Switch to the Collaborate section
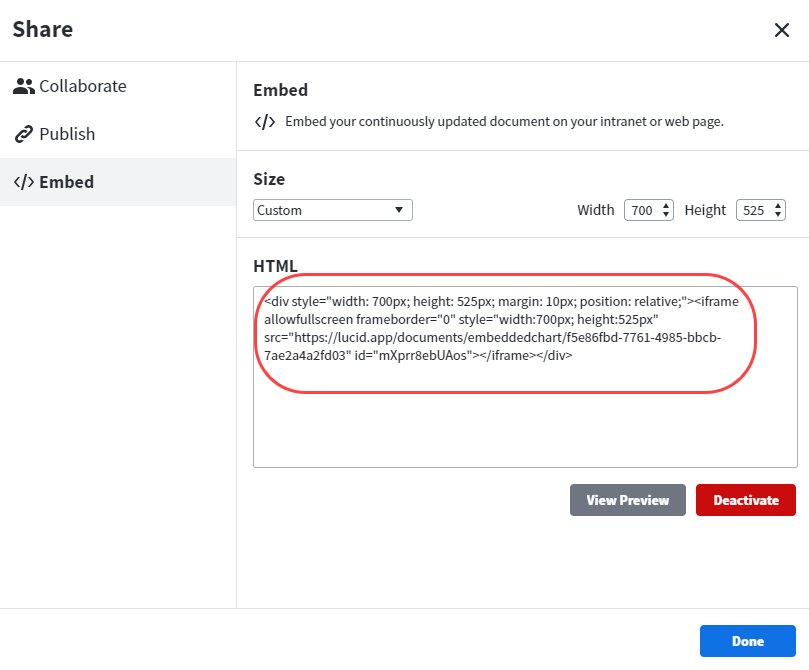 (x=80, y=86)
